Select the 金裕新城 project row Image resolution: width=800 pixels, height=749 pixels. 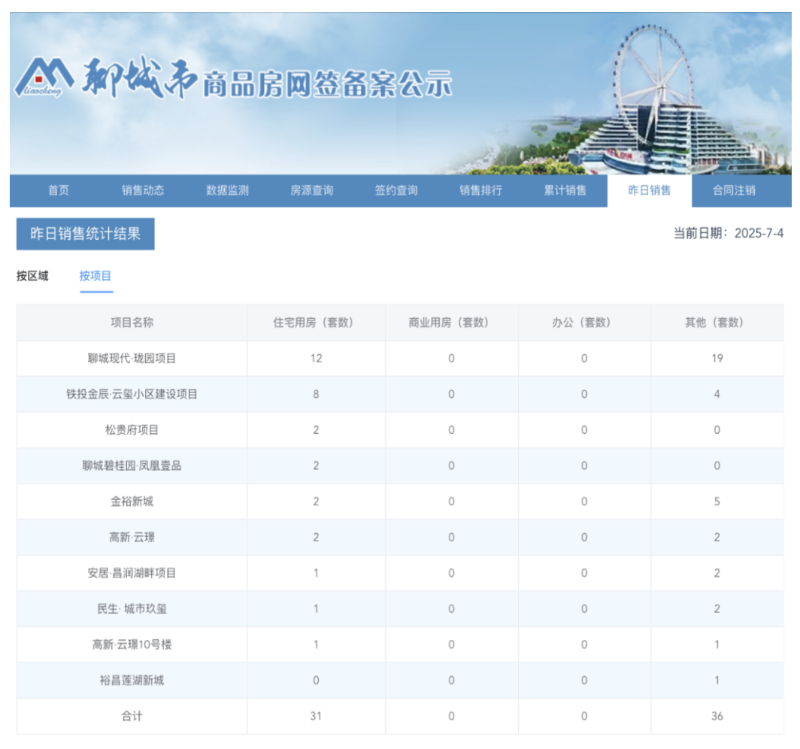(x=130, y=502)
